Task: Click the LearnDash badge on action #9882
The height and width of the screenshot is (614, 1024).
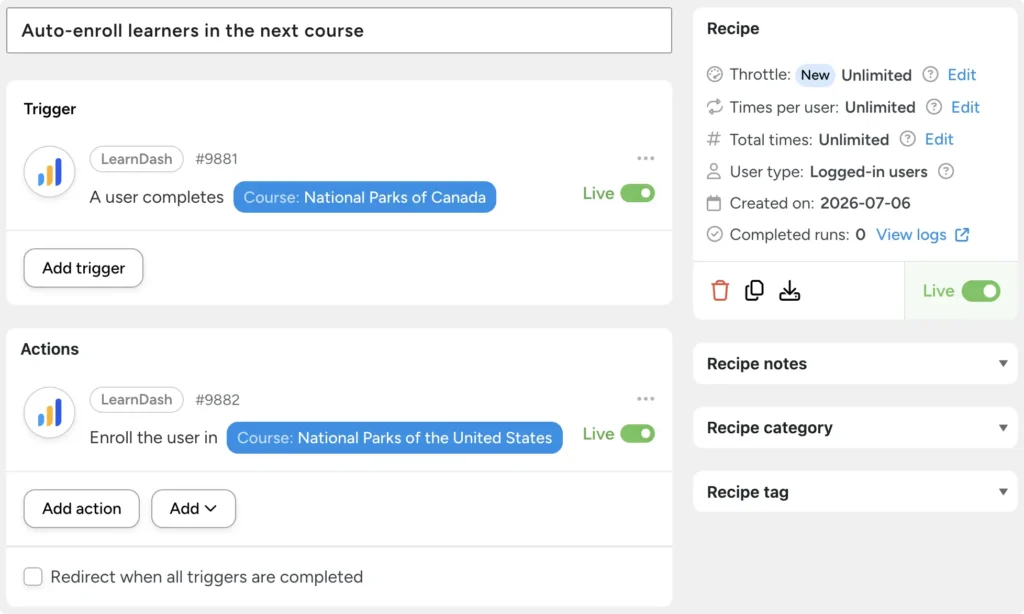Action: click(136, 399)
